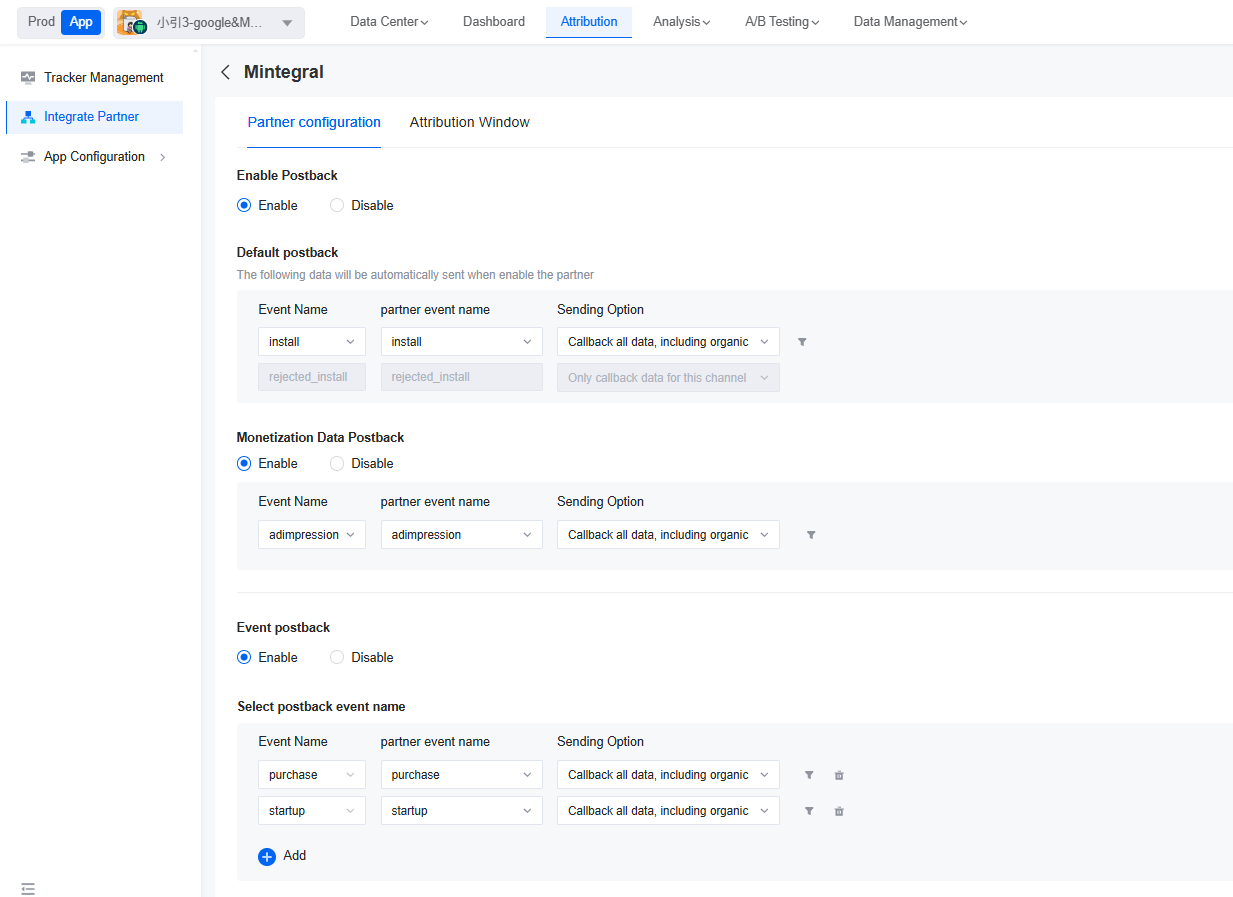
Task: Click the Add button for postback events
Action: click(x=282, y=856)
